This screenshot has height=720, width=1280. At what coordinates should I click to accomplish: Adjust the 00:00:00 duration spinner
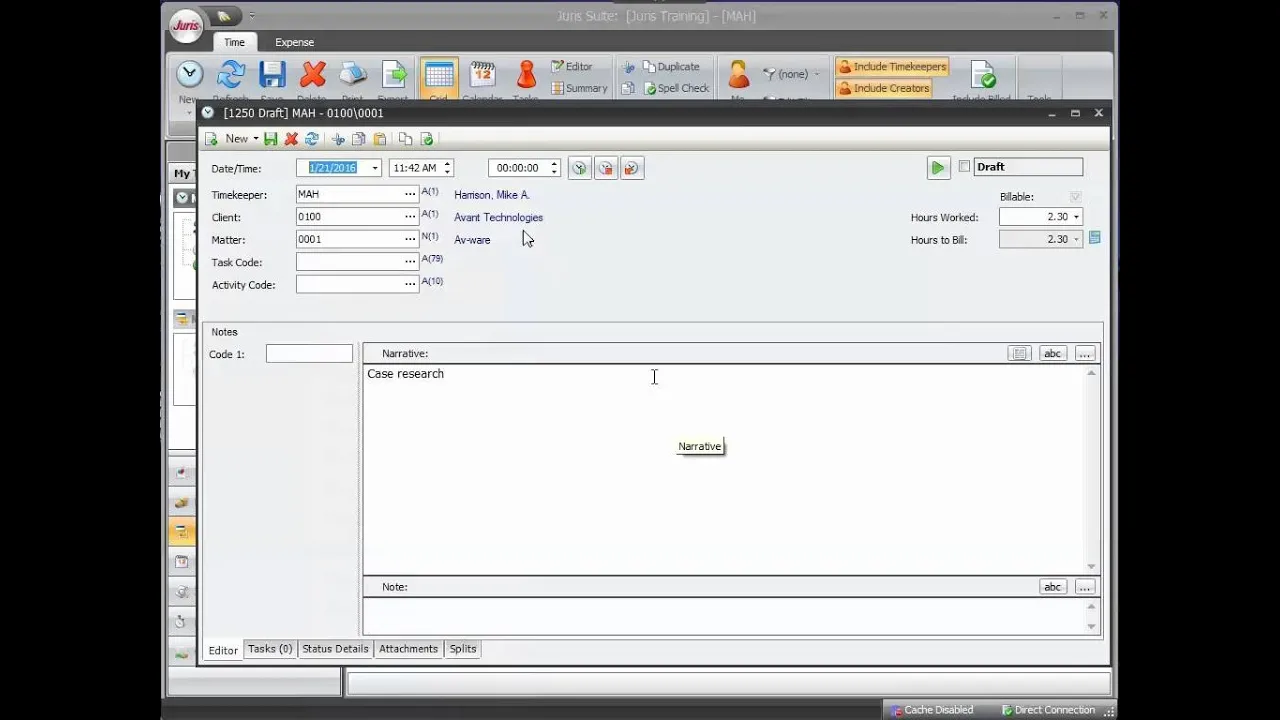pos(554,168)
